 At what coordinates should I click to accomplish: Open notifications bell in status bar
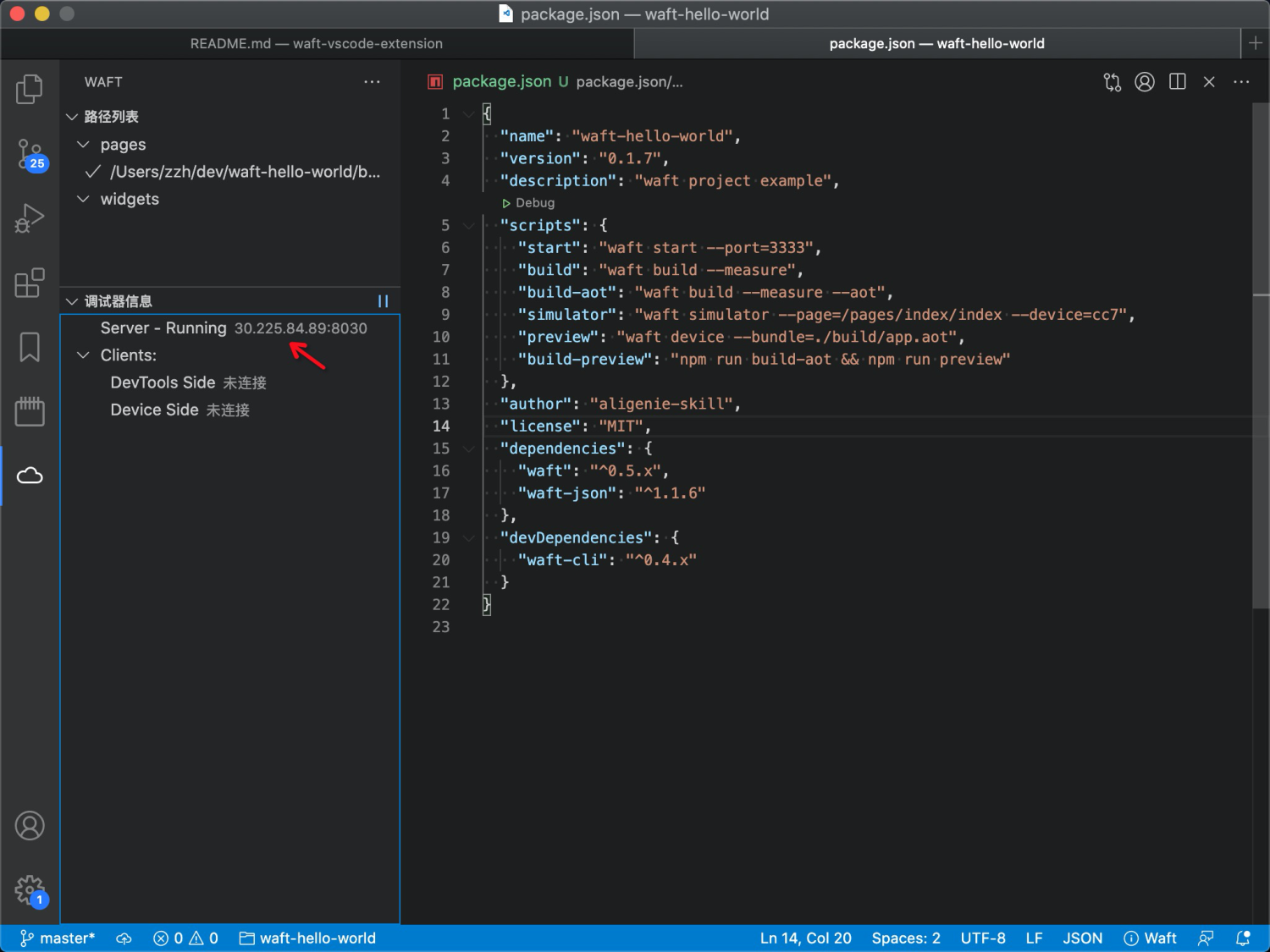1243,938
